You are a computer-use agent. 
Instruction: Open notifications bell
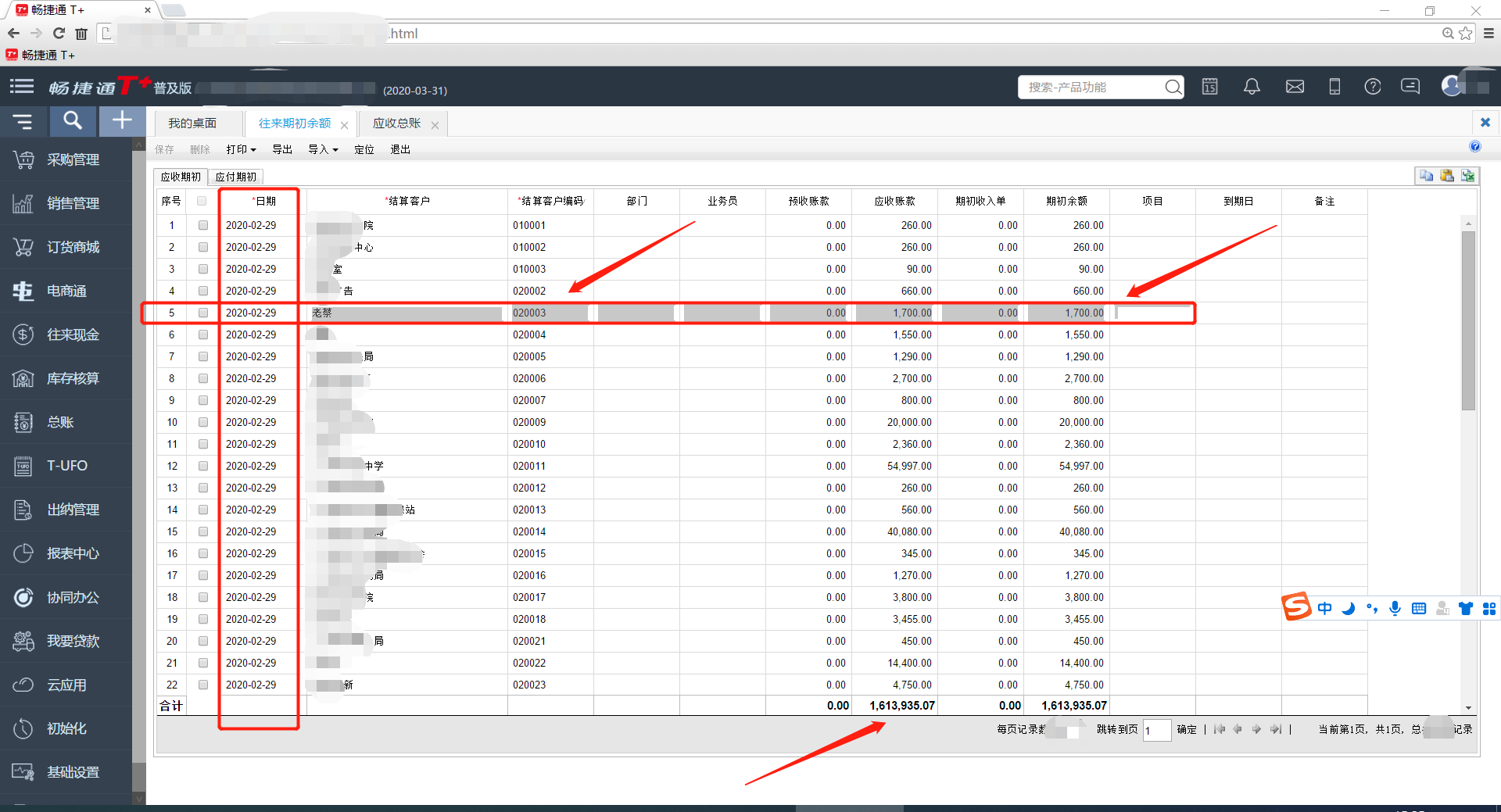pos(1252,87)
